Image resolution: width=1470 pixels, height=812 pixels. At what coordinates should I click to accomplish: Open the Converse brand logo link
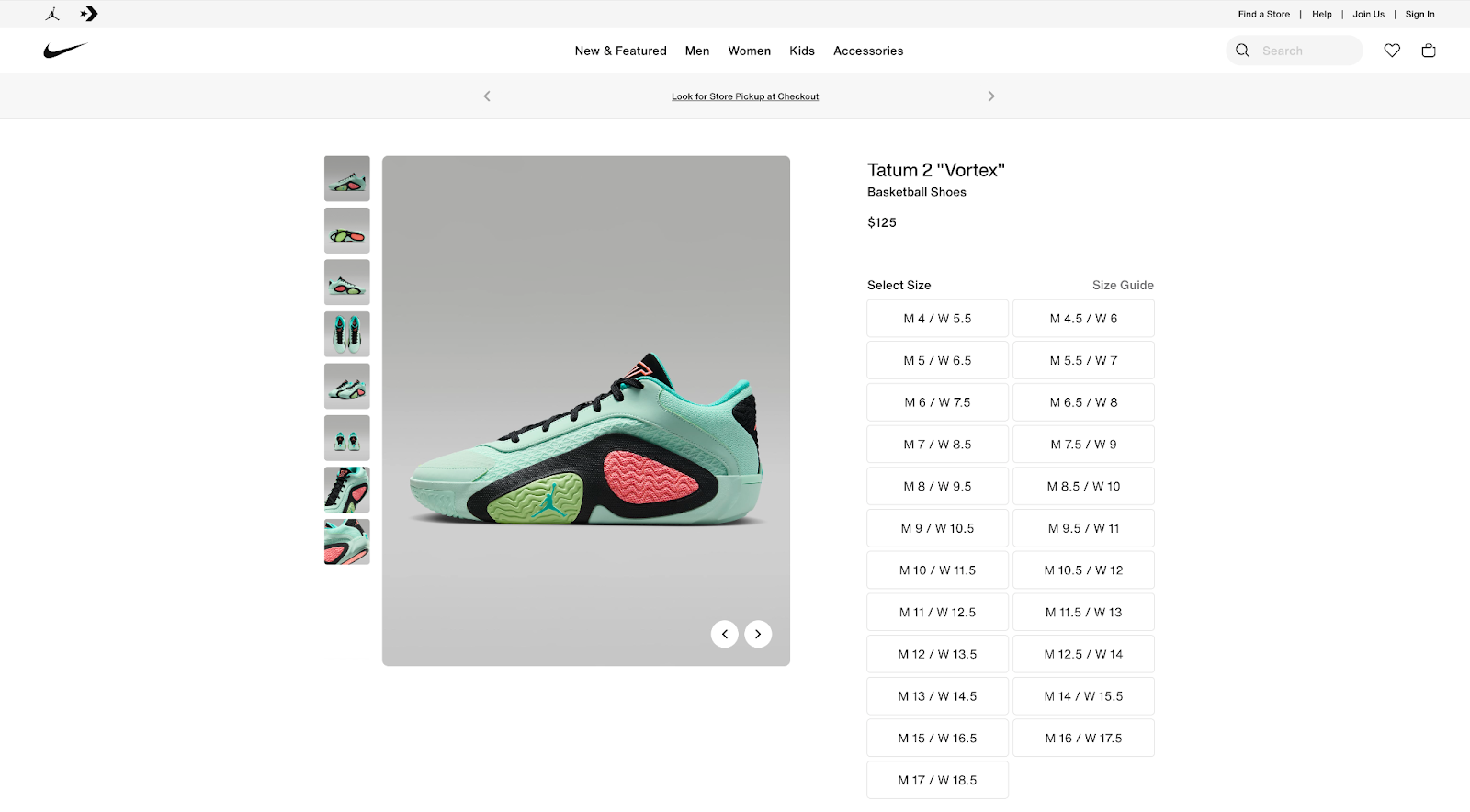(89, 14)
